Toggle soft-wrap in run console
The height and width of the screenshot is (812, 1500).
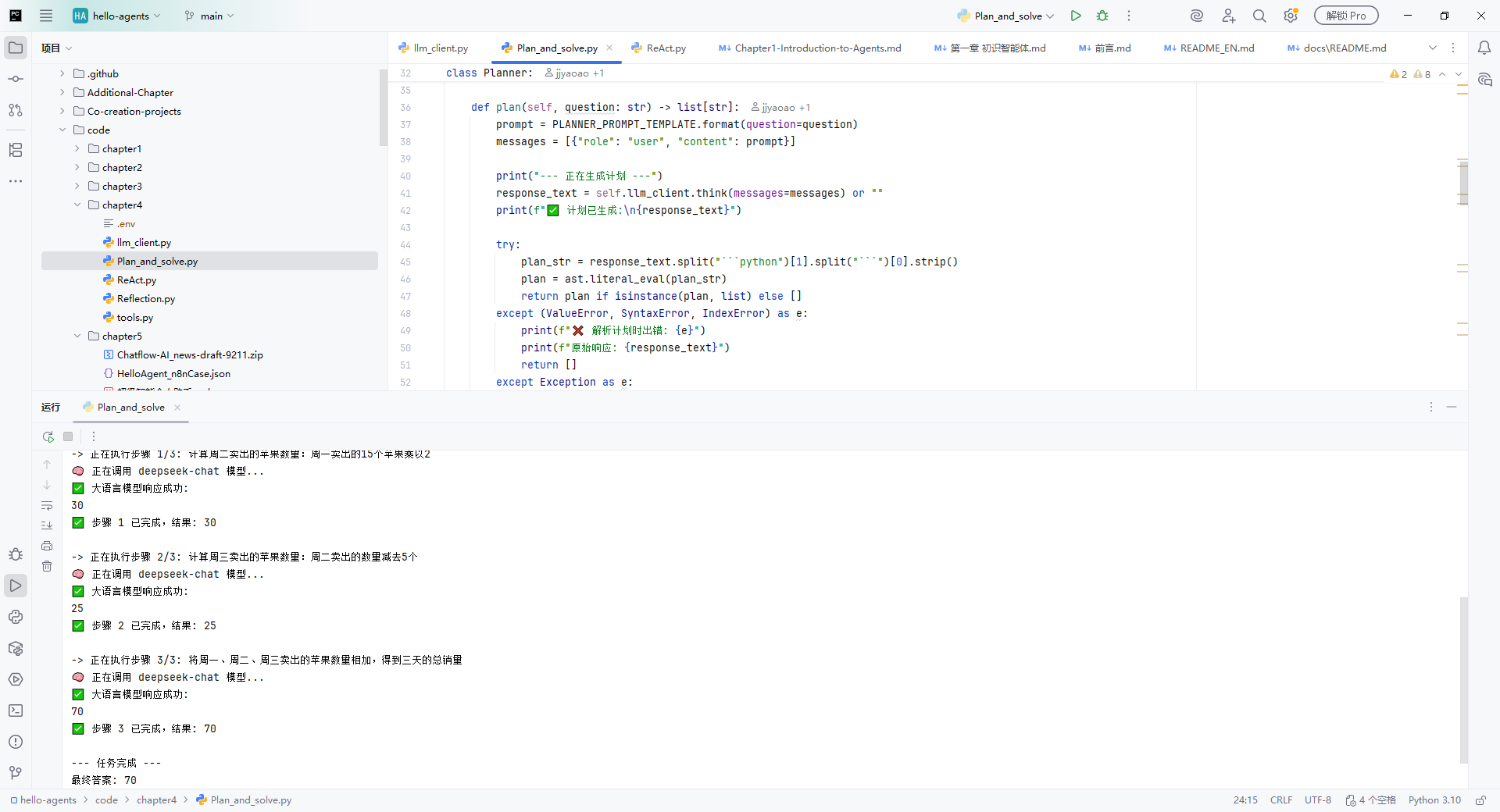coord(47,506)
